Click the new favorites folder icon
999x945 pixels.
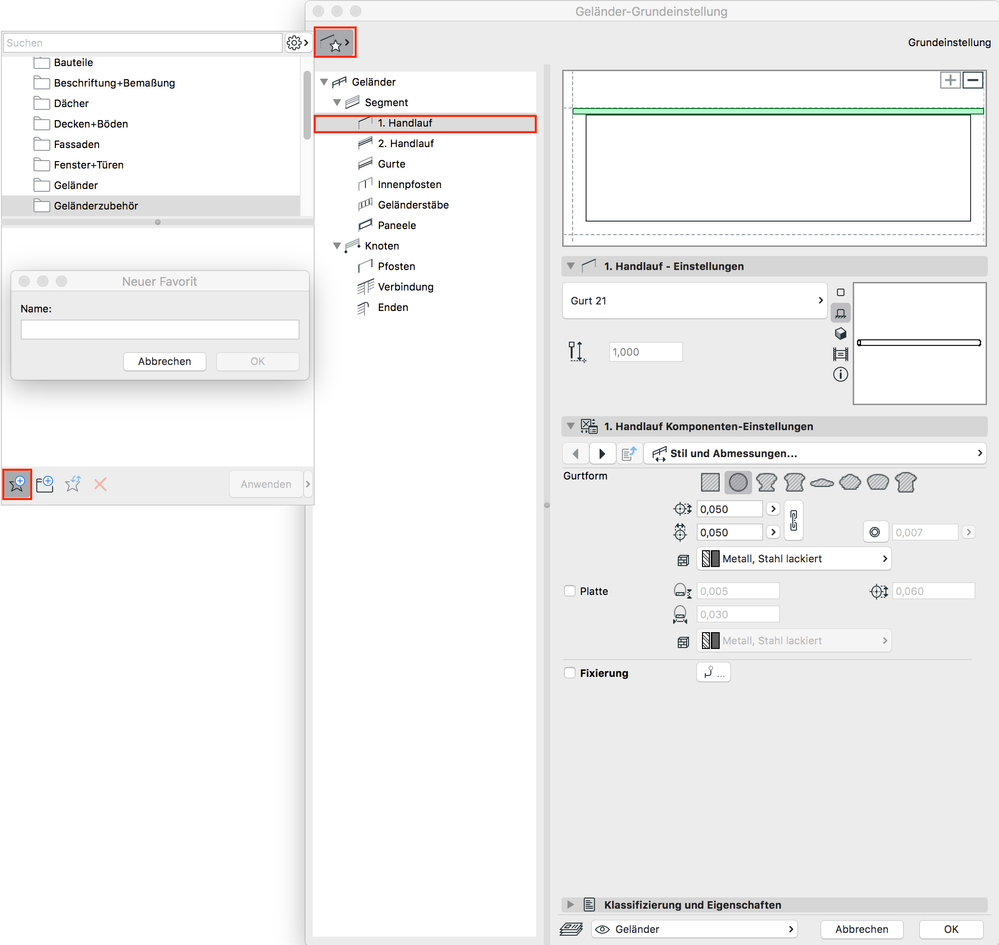[45, 484]
